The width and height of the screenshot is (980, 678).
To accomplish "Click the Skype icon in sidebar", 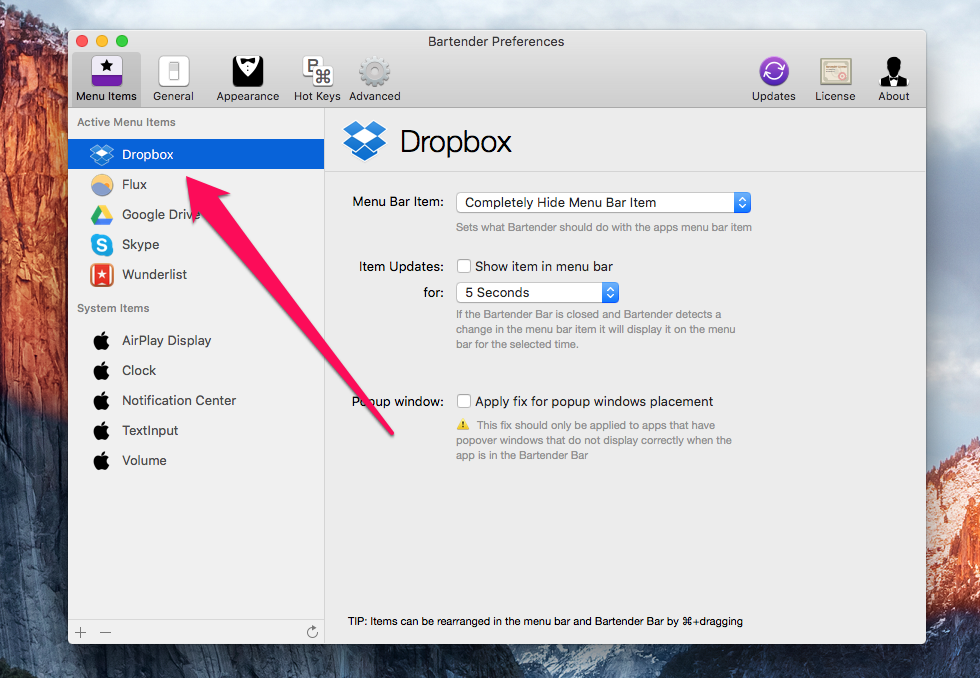I will [102, 244].
